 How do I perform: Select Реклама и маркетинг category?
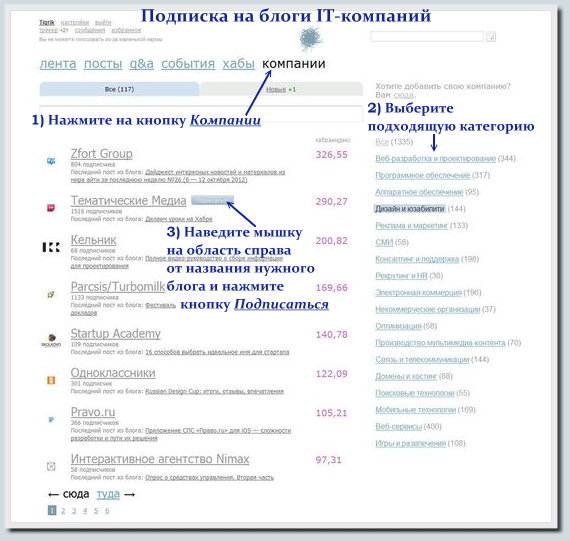(x=412, y=225)
